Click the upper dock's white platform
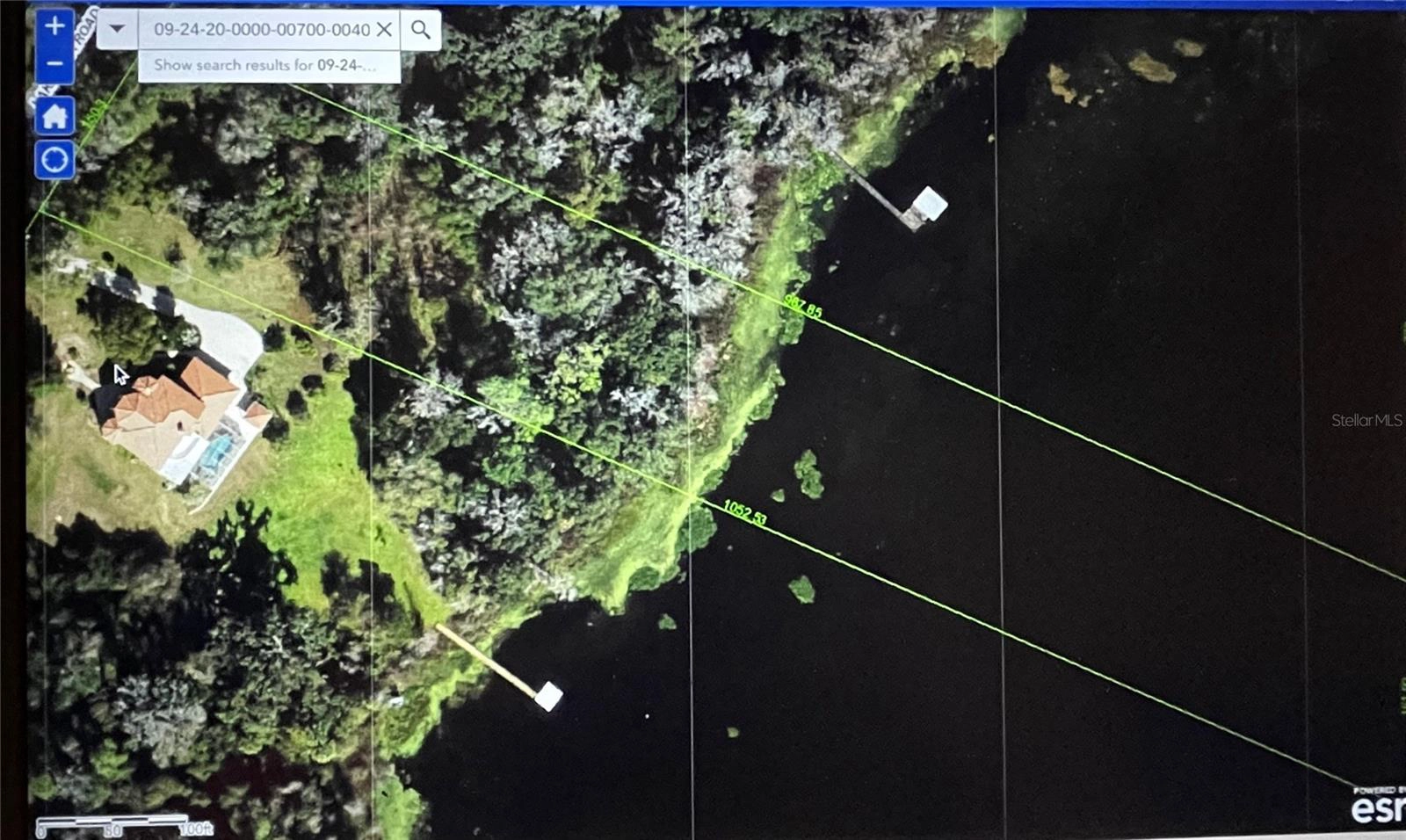Image resolution: width=1406 pixels, height=840 pixels. 929,204
